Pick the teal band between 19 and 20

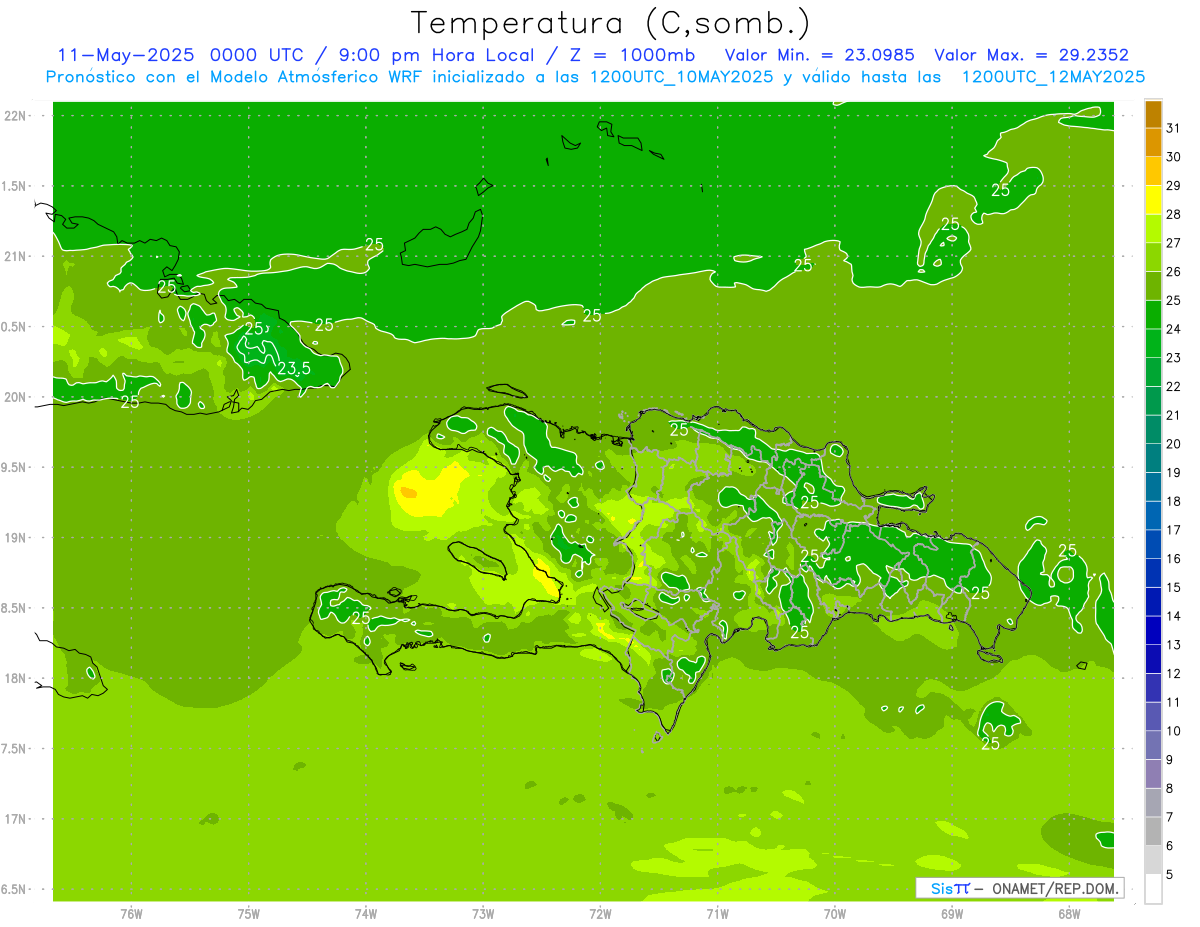pyautogui.click(x=1153, y=458)
